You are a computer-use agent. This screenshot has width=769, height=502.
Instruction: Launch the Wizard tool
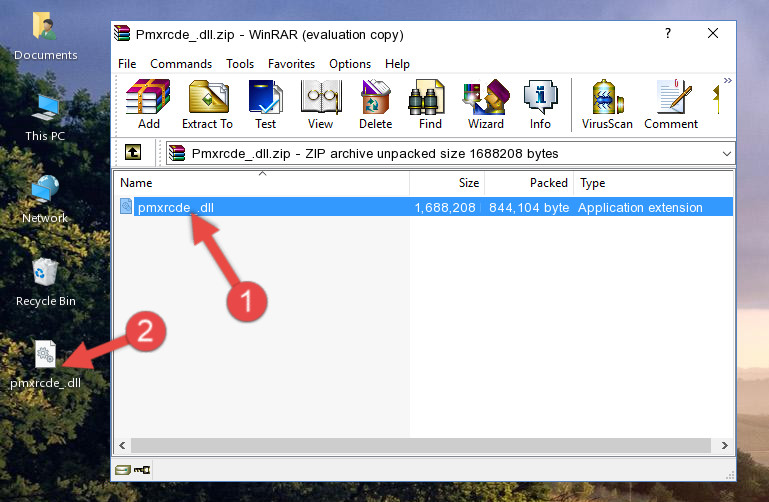pos(486,104)
